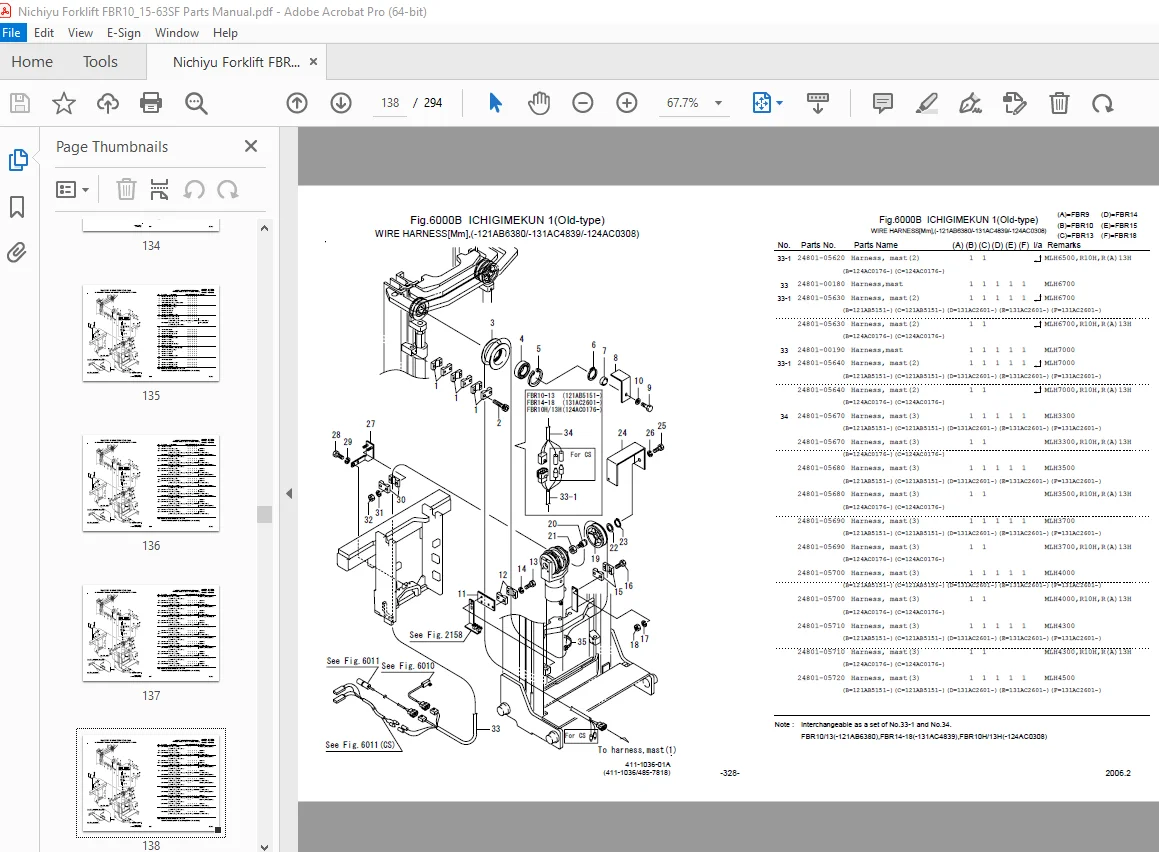This screenshot has height=852, width=1159.
Task: Save the file with floppy disk icon
Action: [20, 103]
